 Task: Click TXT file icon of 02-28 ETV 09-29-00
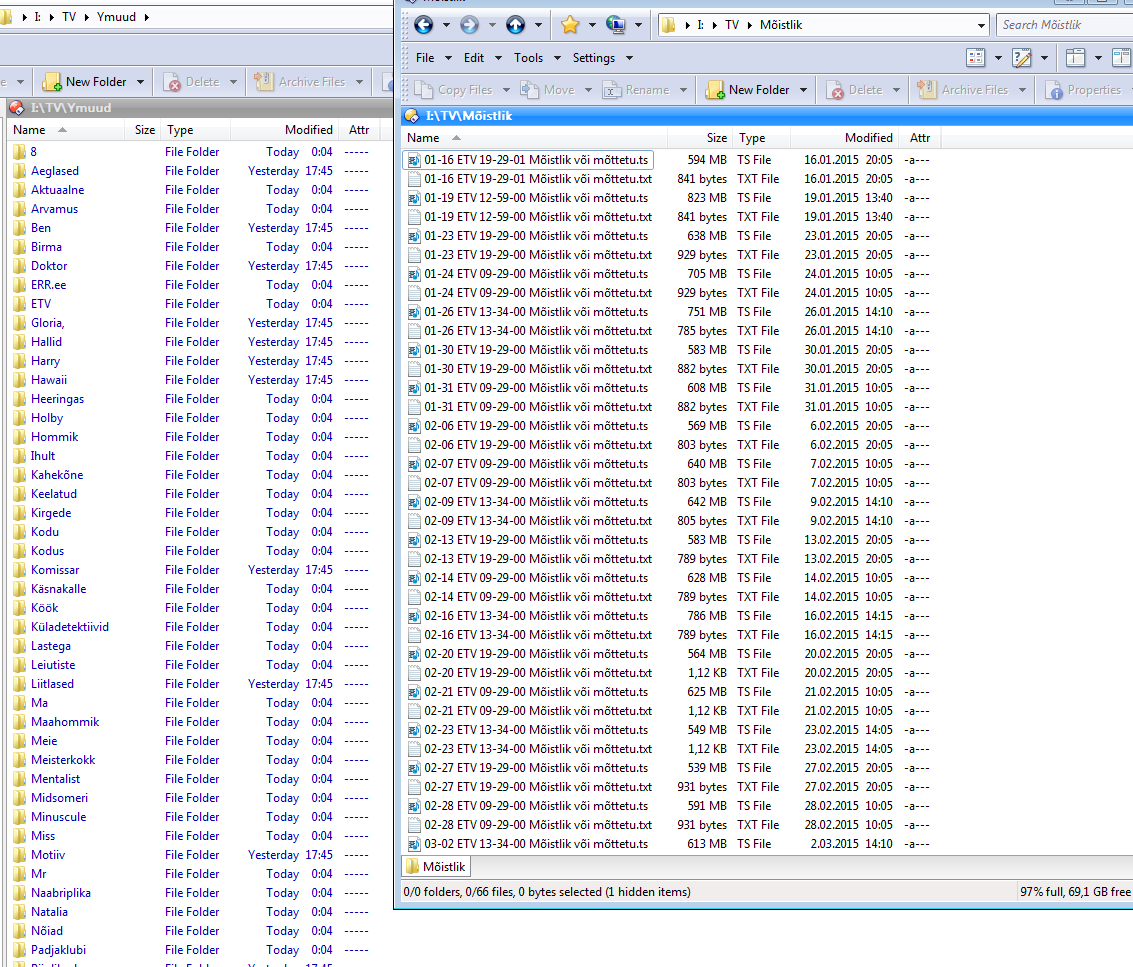click(x=414, y=825)
